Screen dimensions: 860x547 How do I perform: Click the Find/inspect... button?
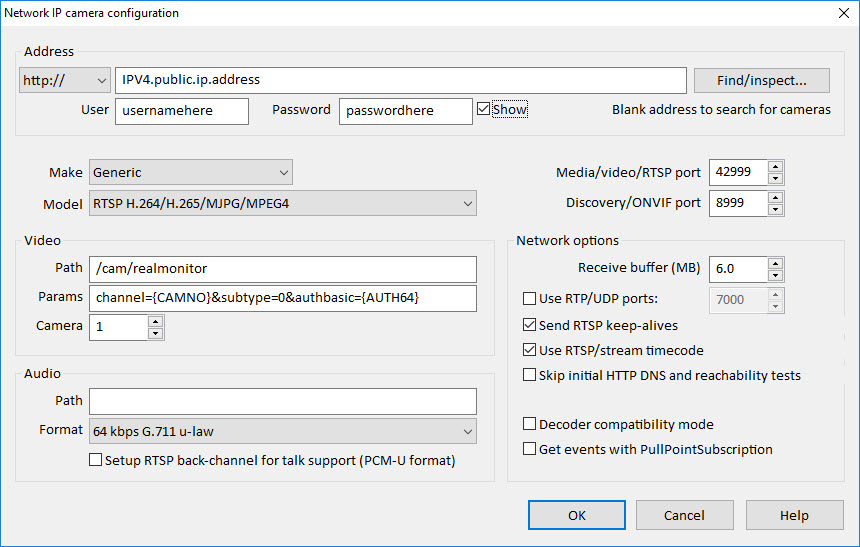(761, 81)
